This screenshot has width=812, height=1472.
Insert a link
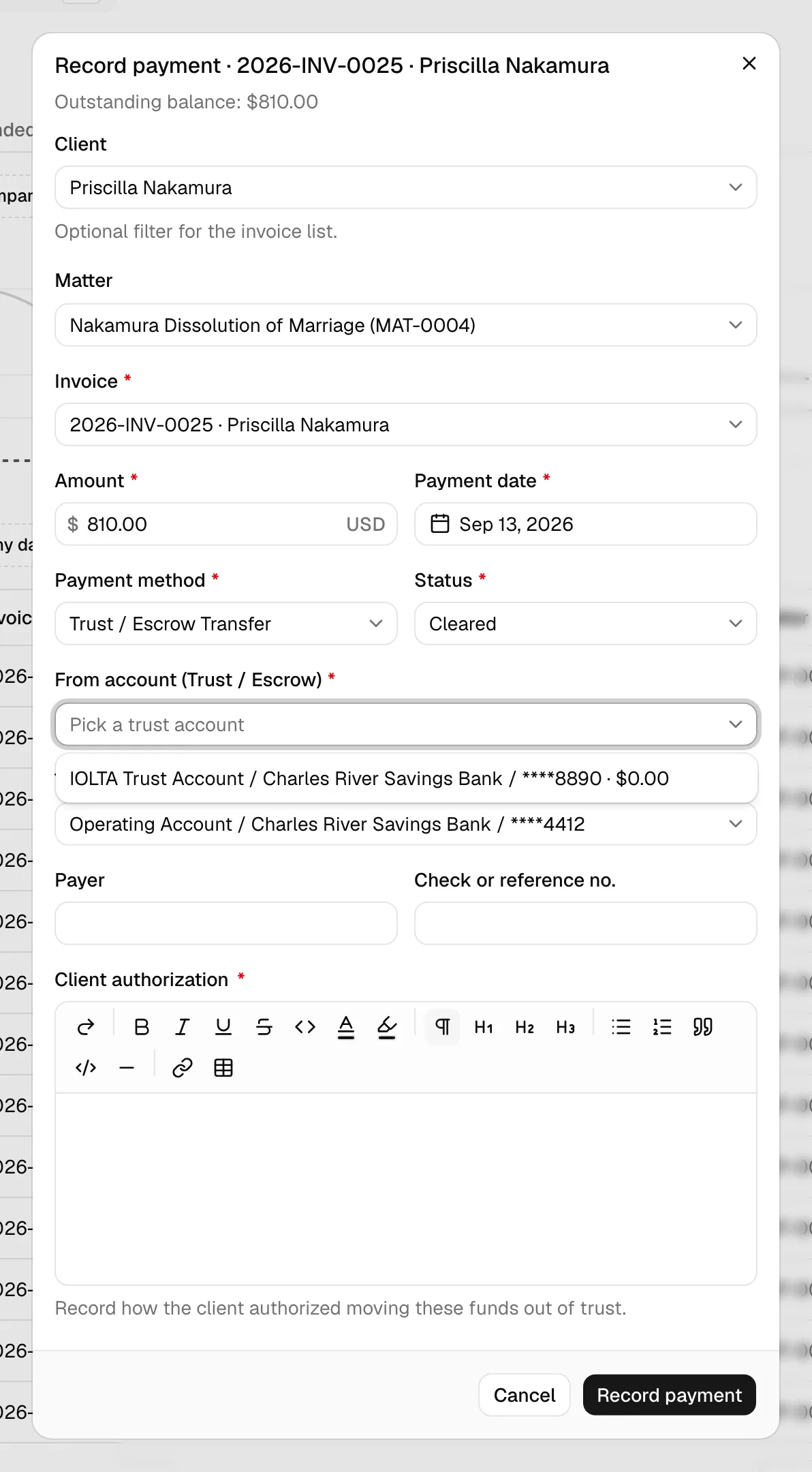(183, 1068)
